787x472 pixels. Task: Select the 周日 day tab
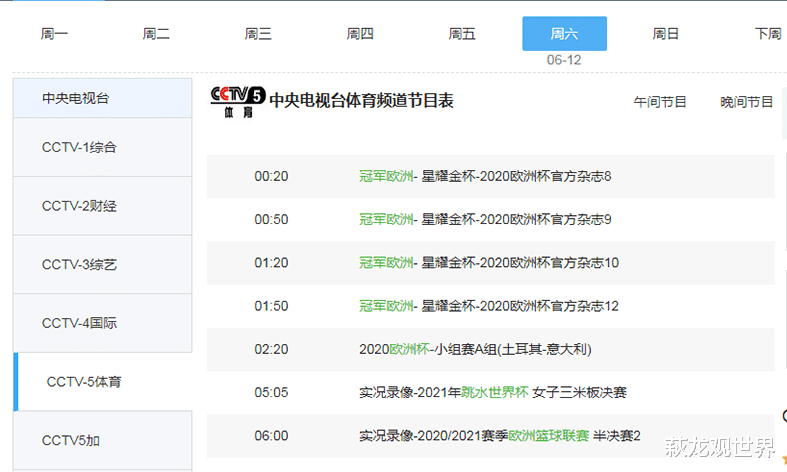[666, 34]
